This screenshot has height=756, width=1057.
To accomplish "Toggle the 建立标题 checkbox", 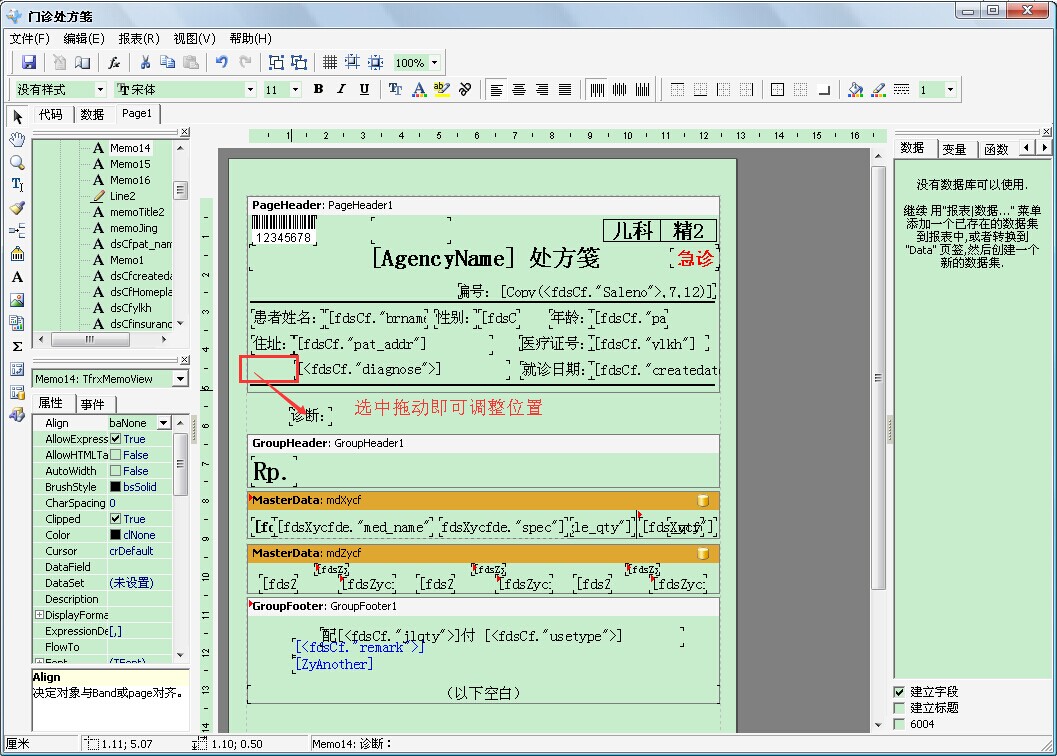I will tap(899, 708).
